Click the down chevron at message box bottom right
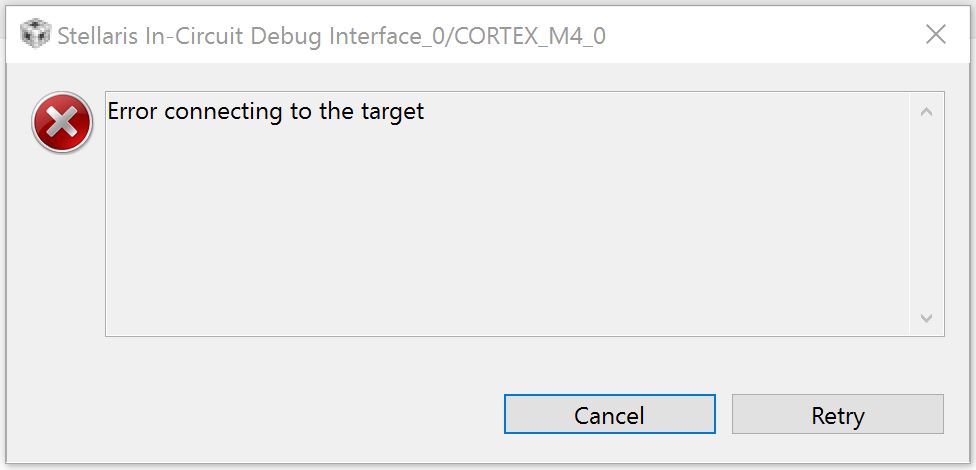976x470 pixels. tap(926, 318)
